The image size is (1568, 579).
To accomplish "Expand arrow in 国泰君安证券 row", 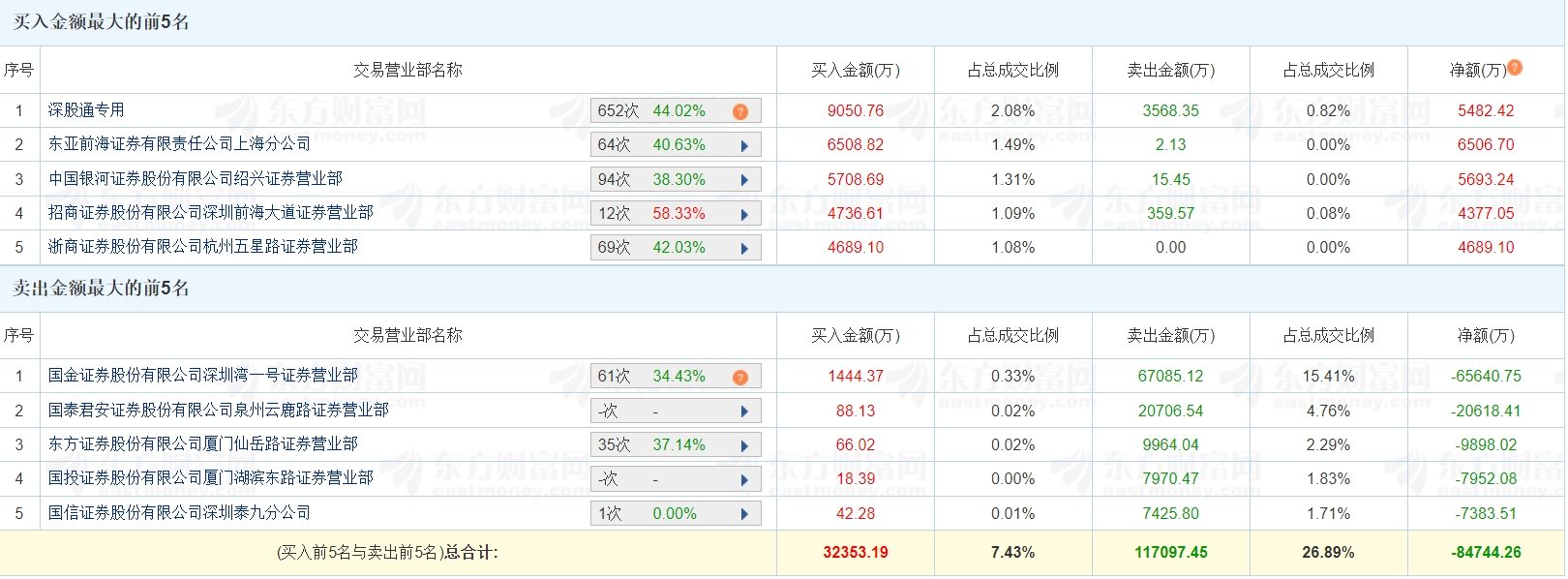I will pos(744,411).
